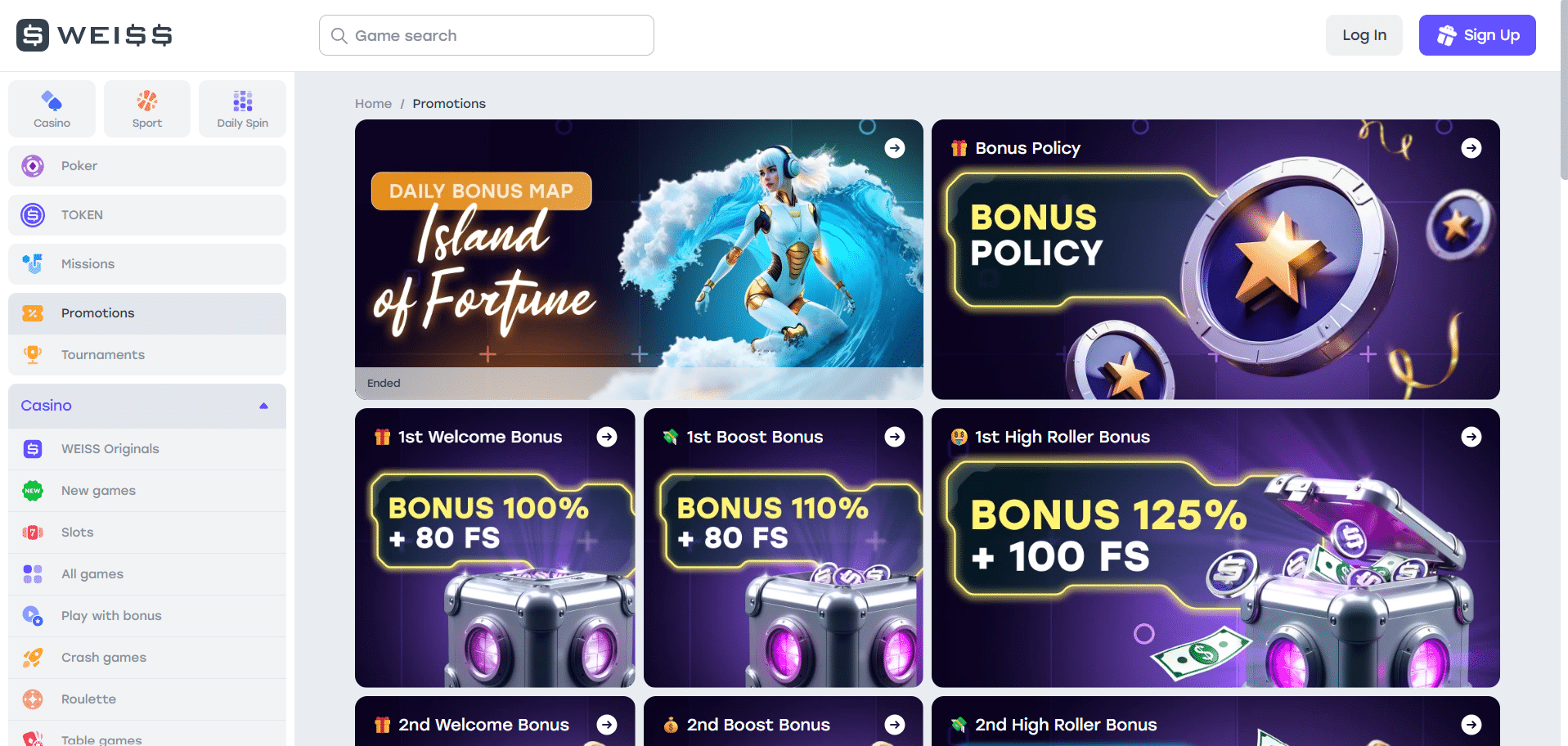The width and height of the screenshot is (1568, 746).
Task: Open Slots in the casino menu
Action: pyautogui.click(x=78, y=533)
